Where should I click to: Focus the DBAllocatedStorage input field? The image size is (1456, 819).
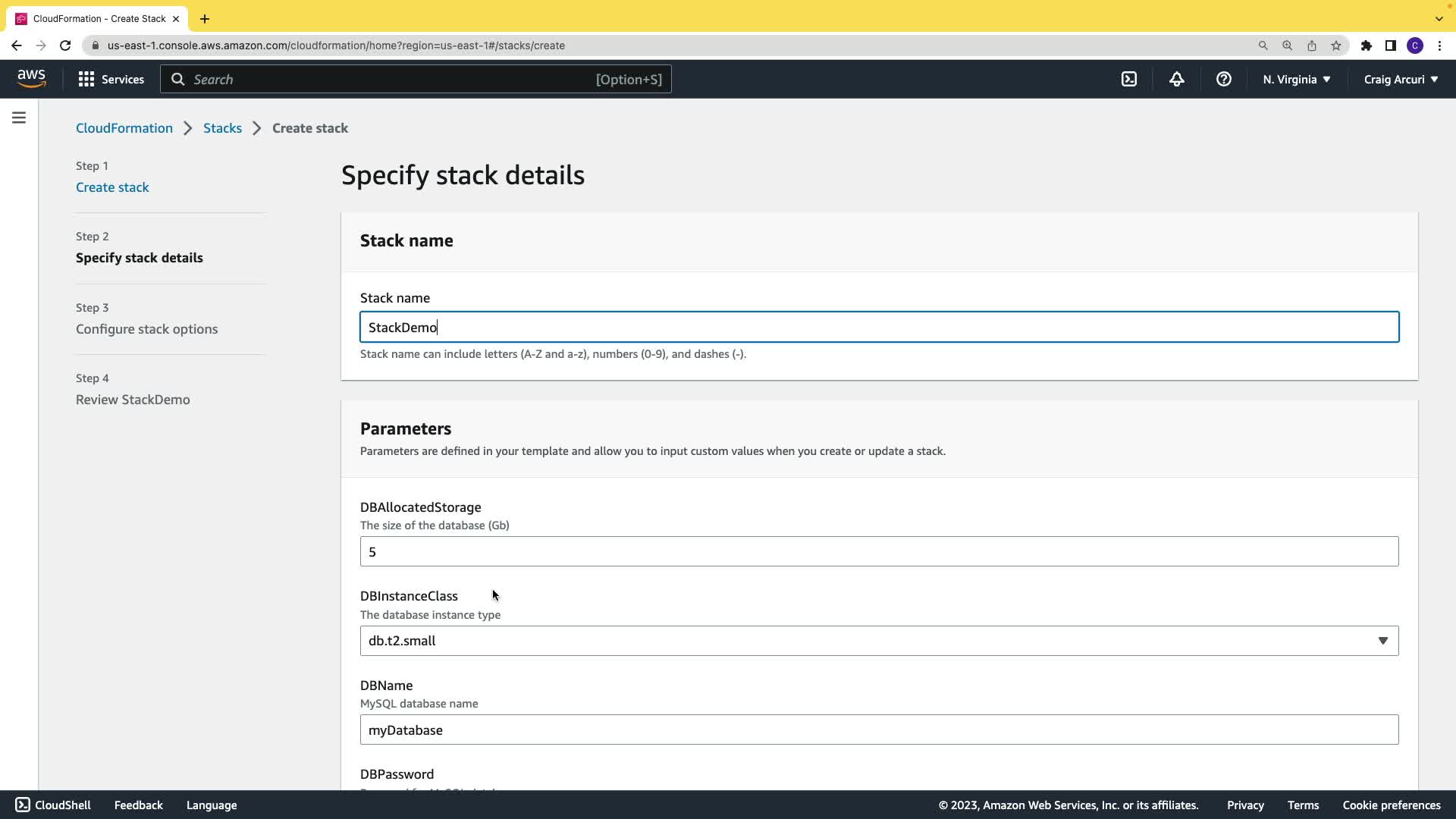point(879,551)
